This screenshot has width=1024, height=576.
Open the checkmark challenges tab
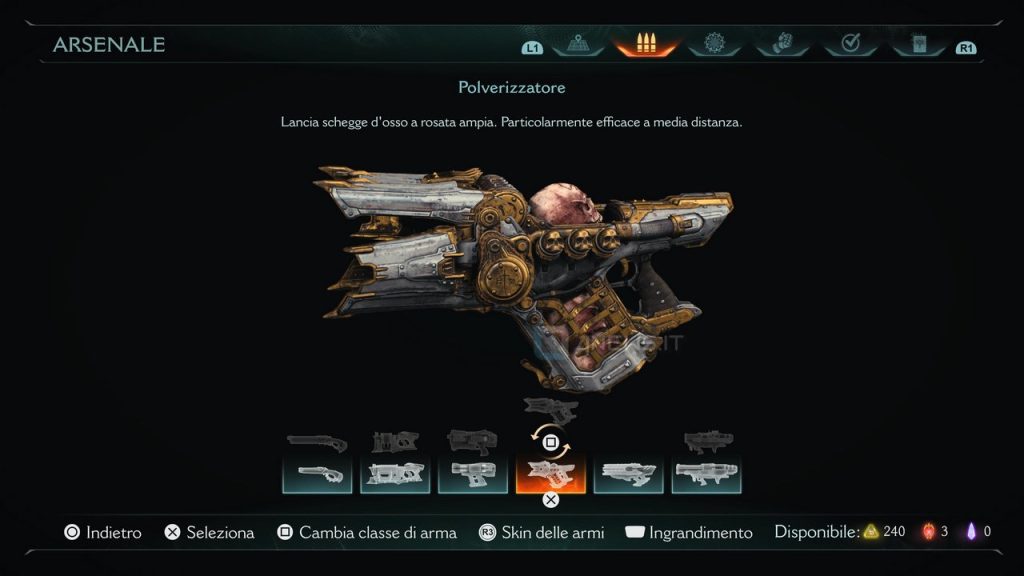[850, 44]
